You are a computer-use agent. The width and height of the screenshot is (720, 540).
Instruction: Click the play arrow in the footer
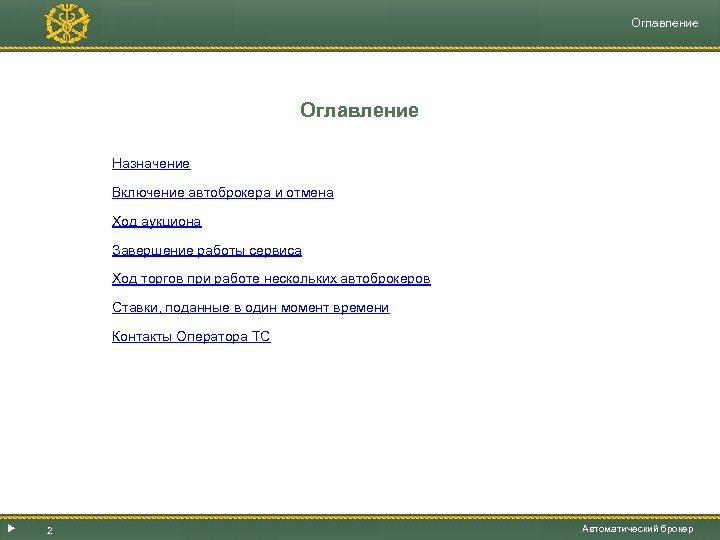pos(11,529)
